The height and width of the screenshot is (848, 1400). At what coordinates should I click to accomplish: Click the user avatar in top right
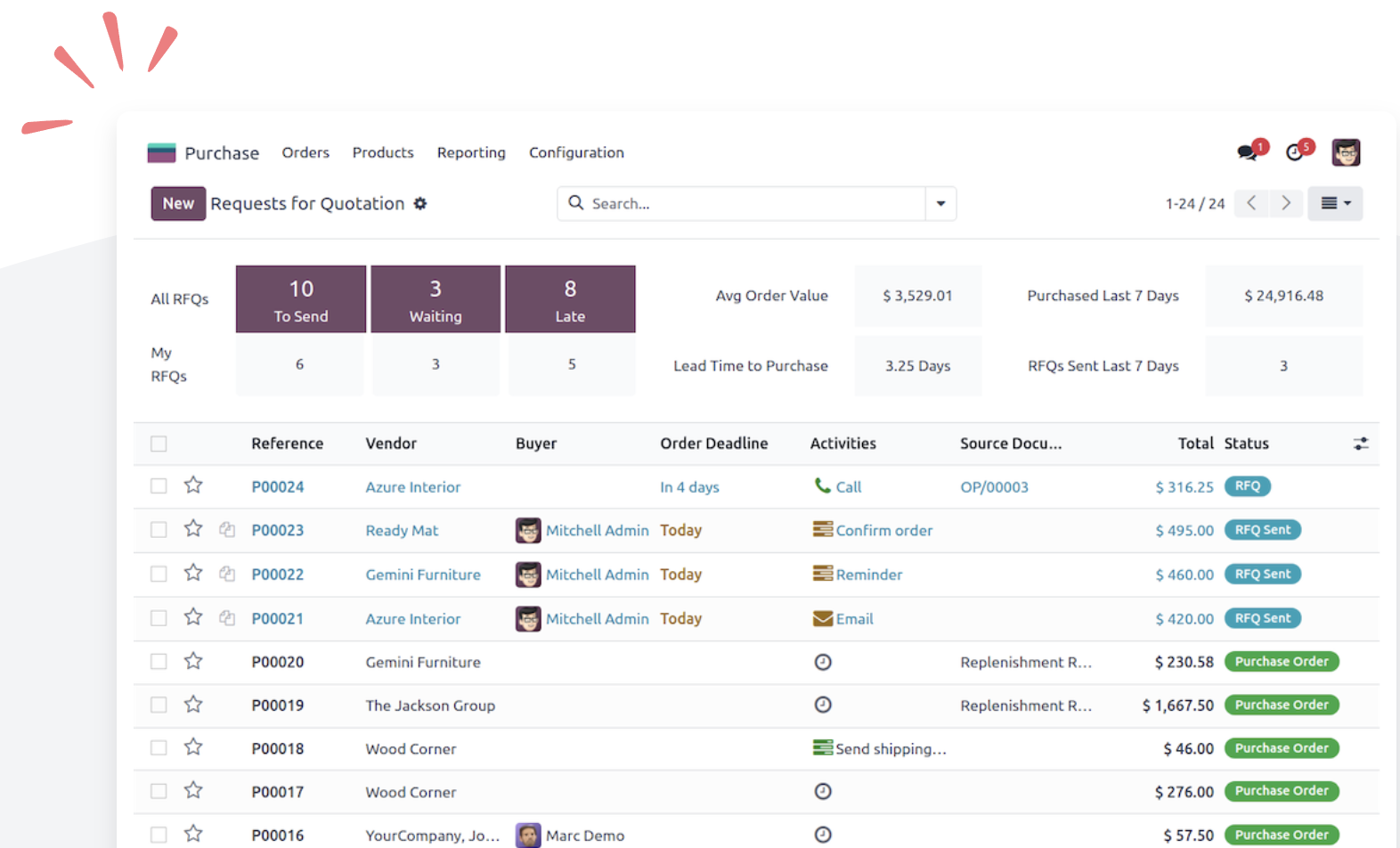pos(1346,152)
